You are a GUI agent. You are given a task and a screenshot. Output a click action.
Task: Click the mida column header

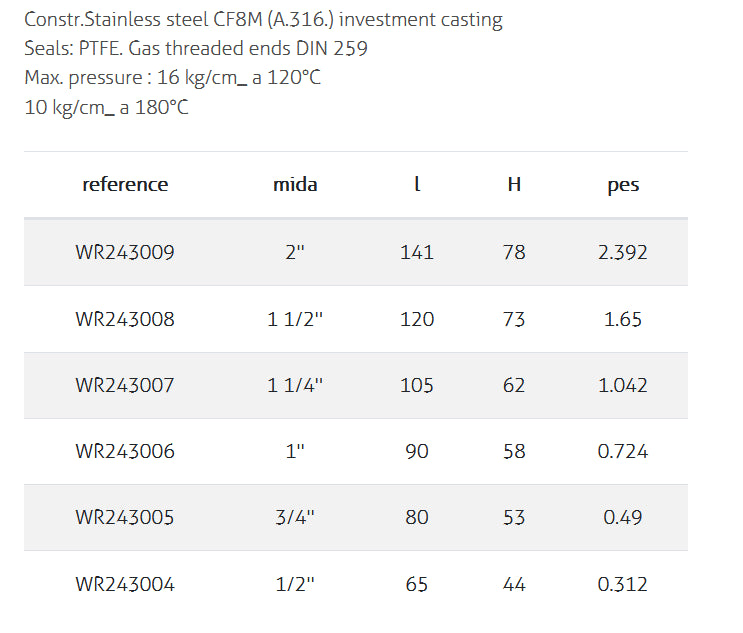tap(295, 184)
